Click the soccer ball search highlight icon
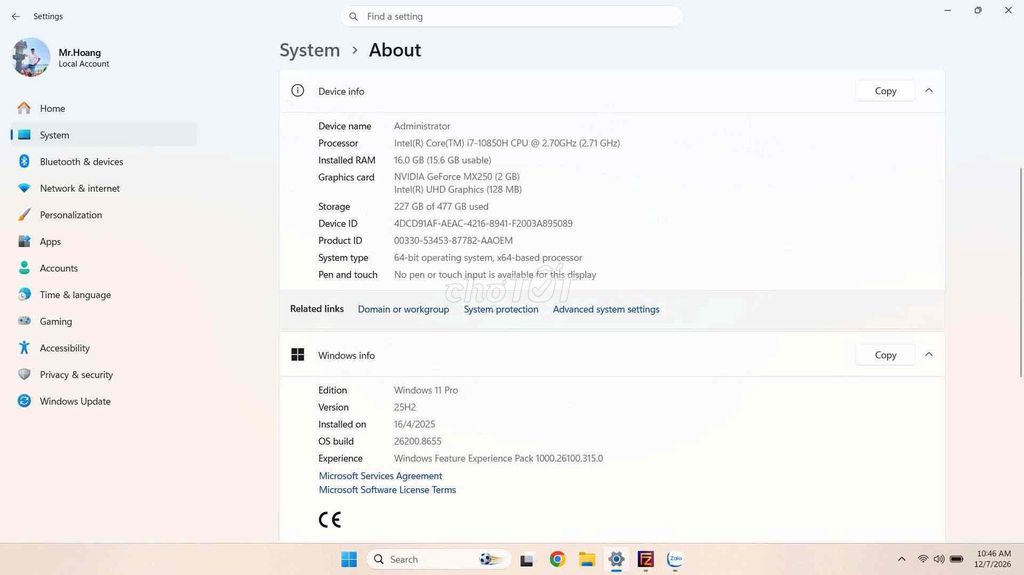The width and height of the screenshot is (1024, 575). click(x=490, y=559)
